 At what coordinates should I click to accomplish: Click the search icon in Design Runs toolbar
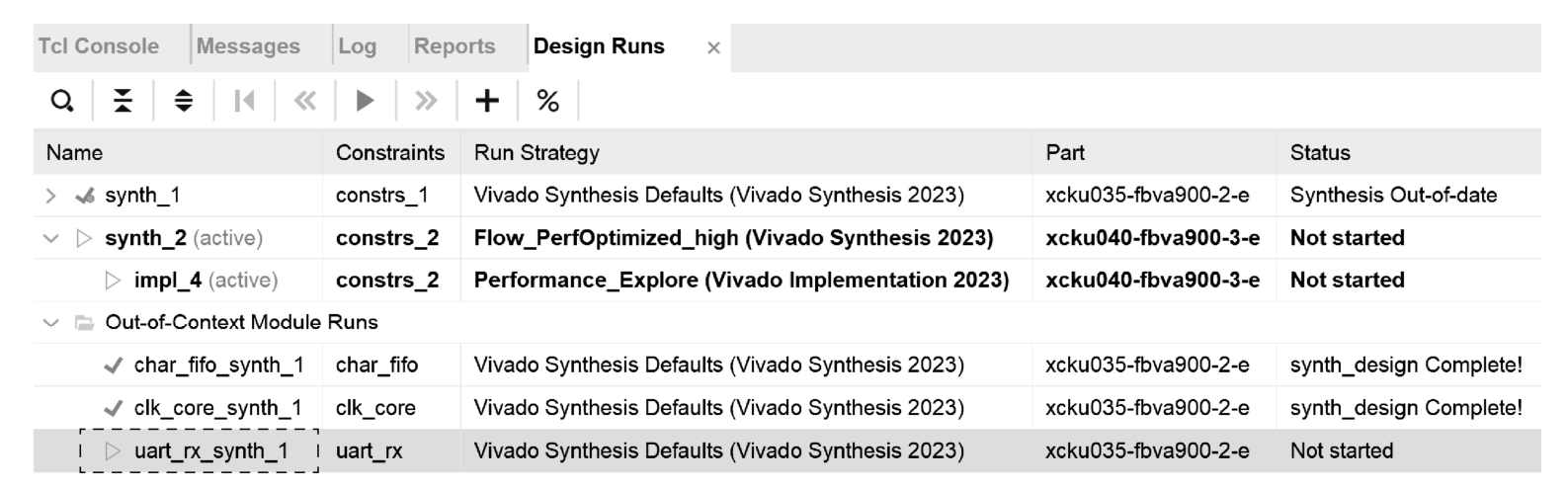point(62,101)
